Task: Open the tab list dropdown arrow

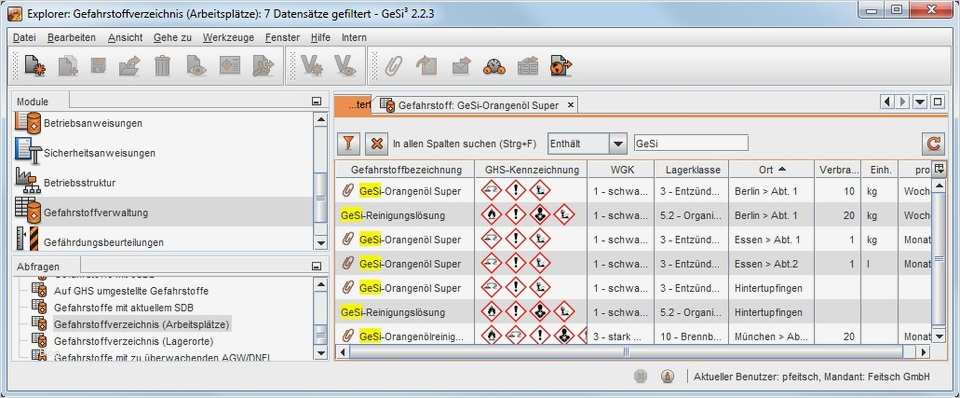Action: click(x=920, y=103)
